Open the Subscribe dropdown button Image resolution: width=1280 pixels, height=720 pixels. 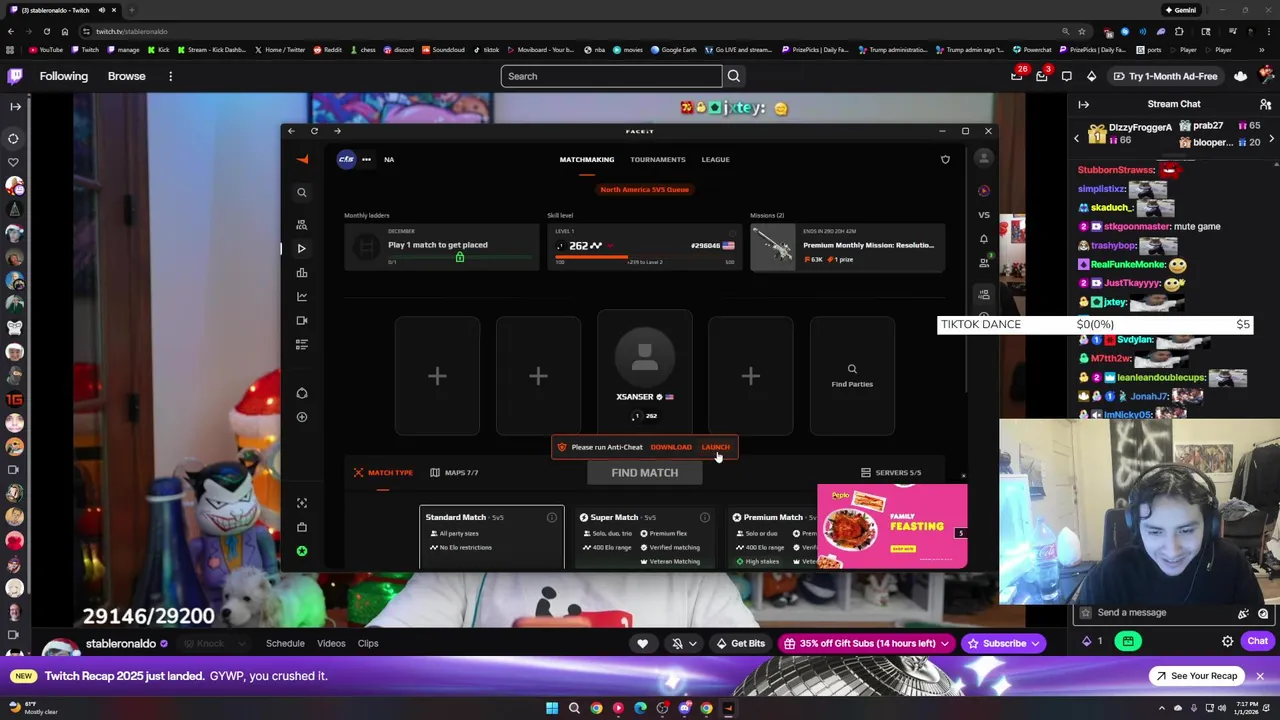pyautogui.click(x=1004, y=643)
